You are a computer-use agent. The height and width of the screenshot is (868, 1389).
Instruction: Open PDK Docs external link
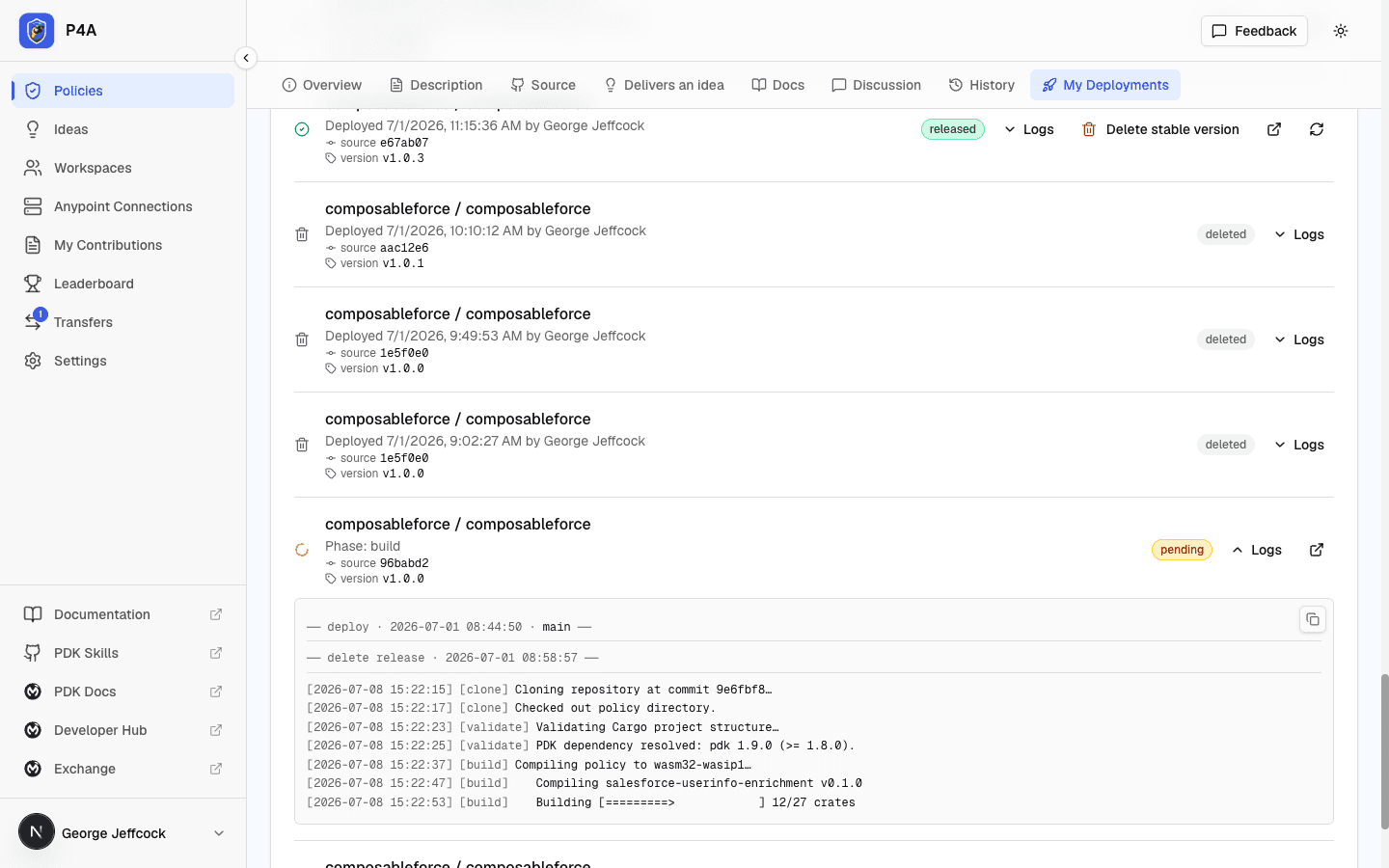pos(123,692)
